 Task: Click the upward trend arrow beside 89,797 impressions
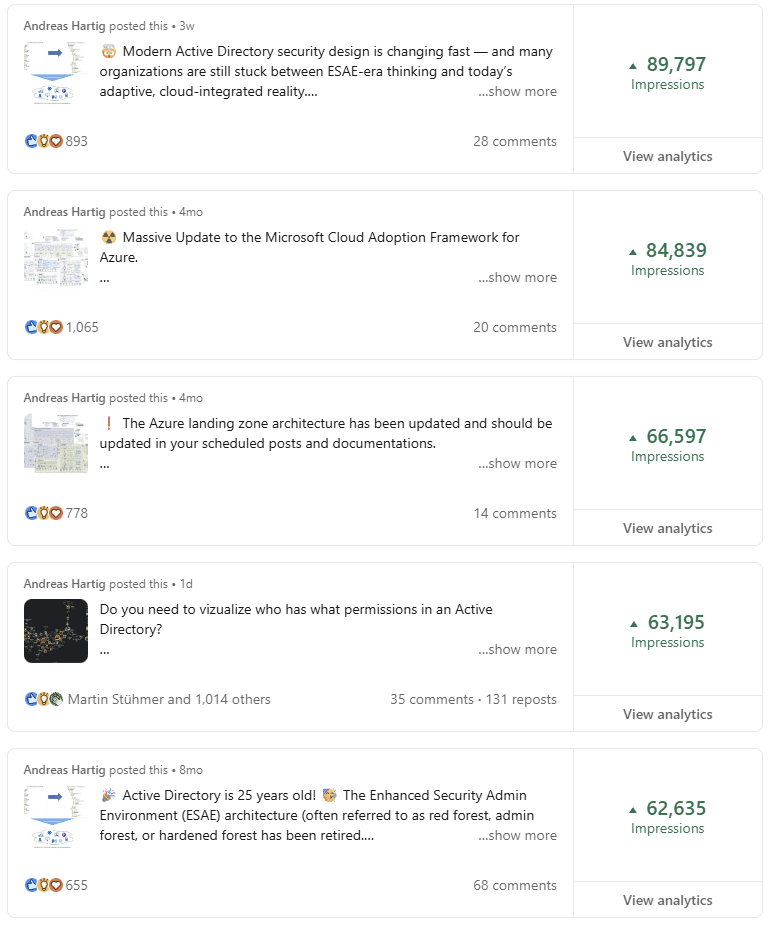click(x=631, y=64)
